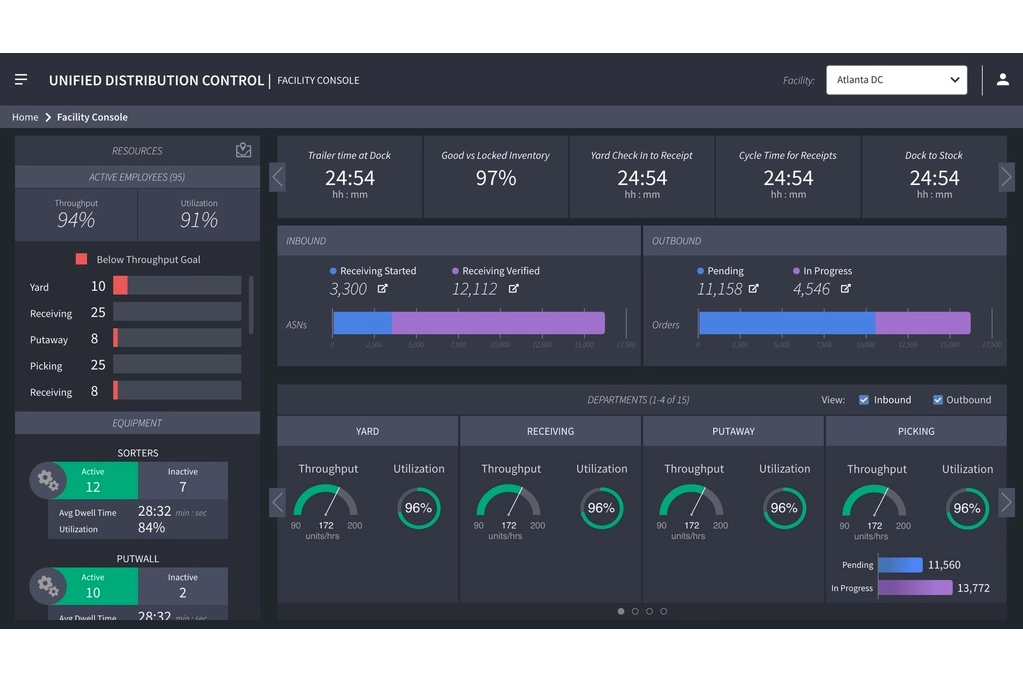Click the Sorters gear icon
Viewport: 1023px width, 682px height.
[x=48, y=480]
